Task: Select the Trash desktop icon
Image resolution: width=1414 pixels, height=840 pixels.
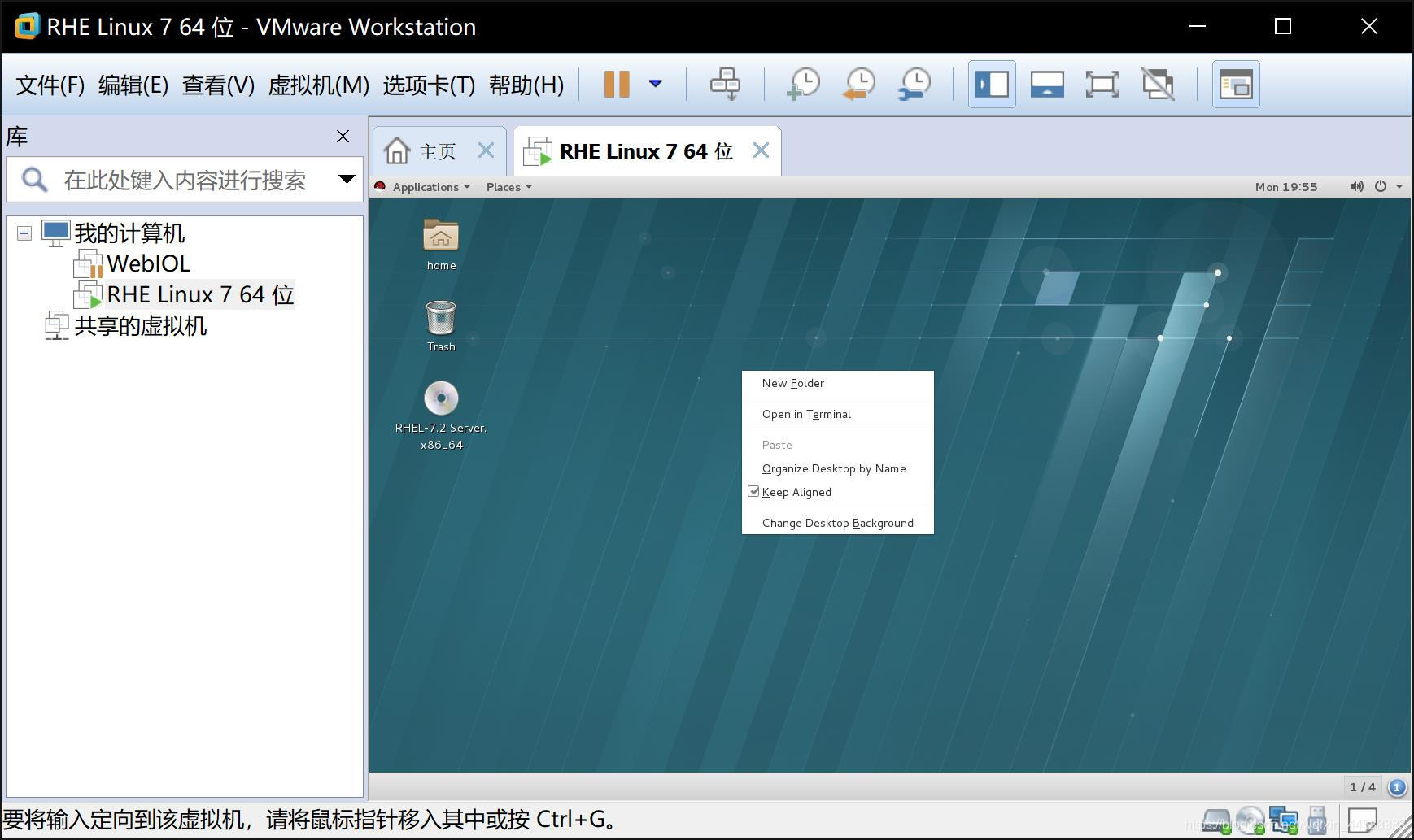Action: (441, 325)
